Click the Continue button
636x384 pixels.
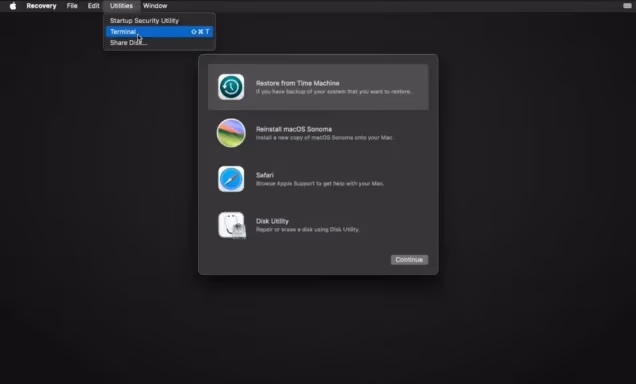point(409,260)
